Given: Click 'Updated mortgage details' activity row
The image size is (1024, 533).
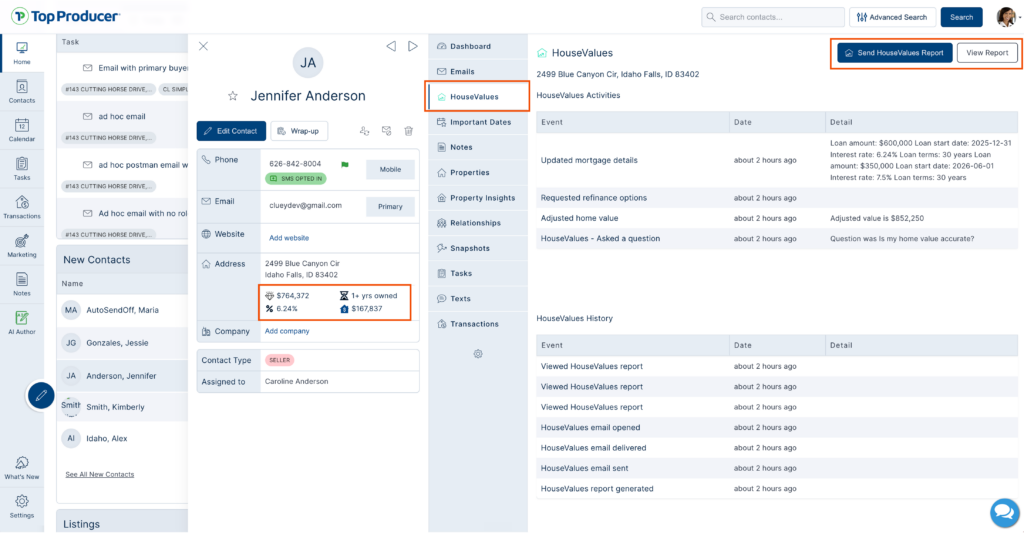Looking at the screenshot, I should click(x=776, y=160).
